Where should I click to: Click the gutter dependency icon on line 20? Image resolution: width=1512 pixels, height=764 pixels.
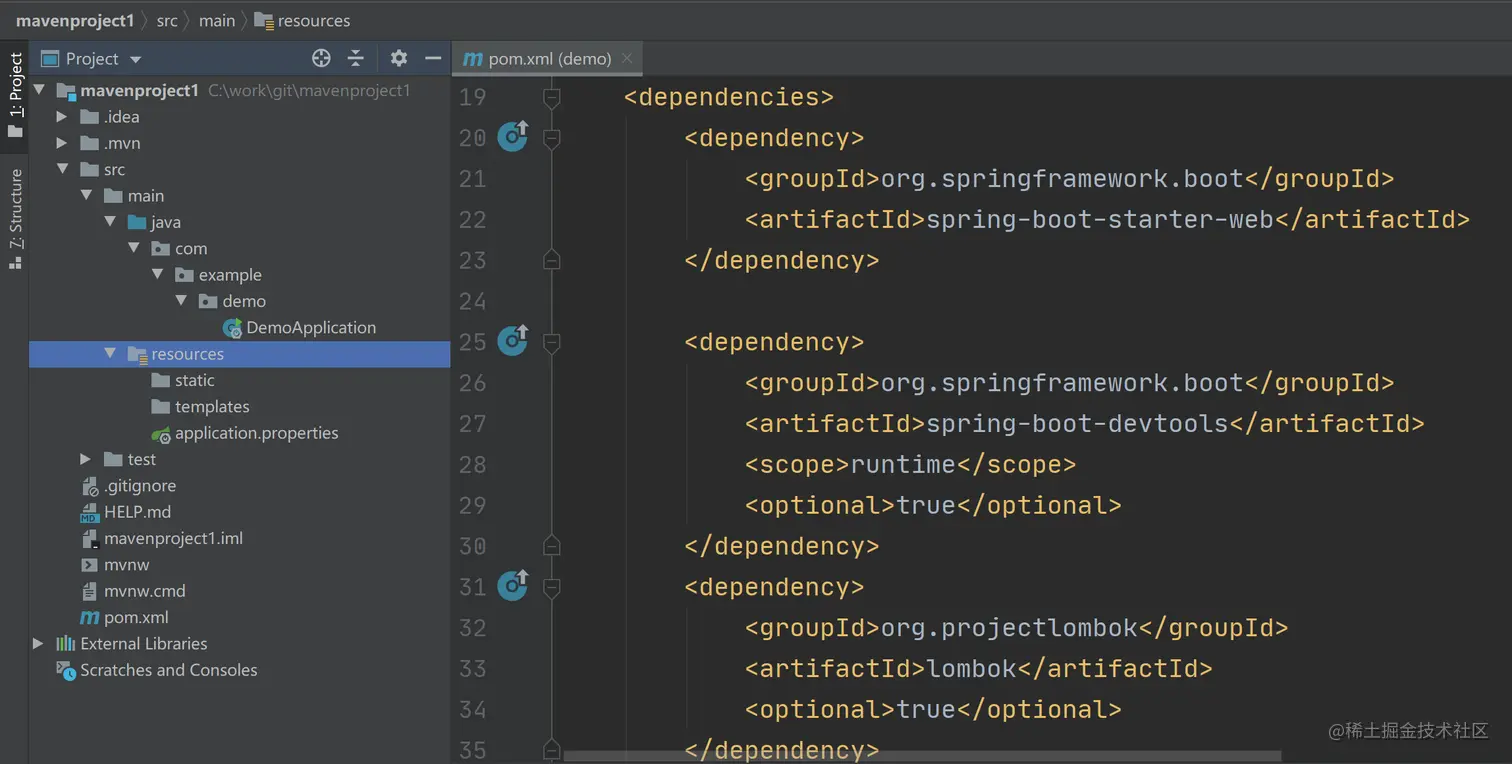[x=513, y=136]
